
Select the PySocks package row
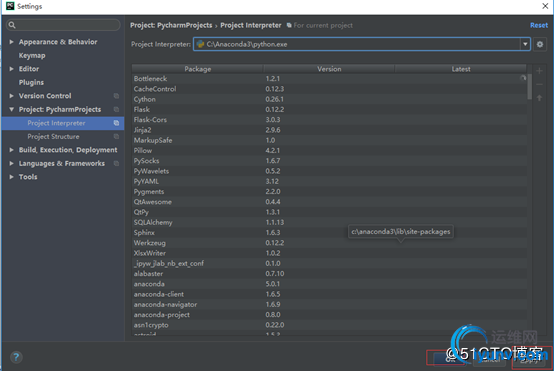click(x=329, y=160)
